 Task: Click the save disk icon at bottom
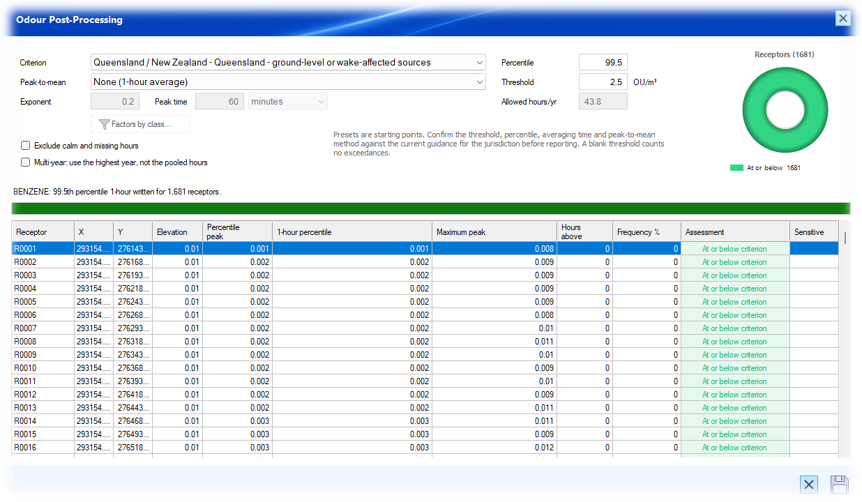click(x=839, y=484)
